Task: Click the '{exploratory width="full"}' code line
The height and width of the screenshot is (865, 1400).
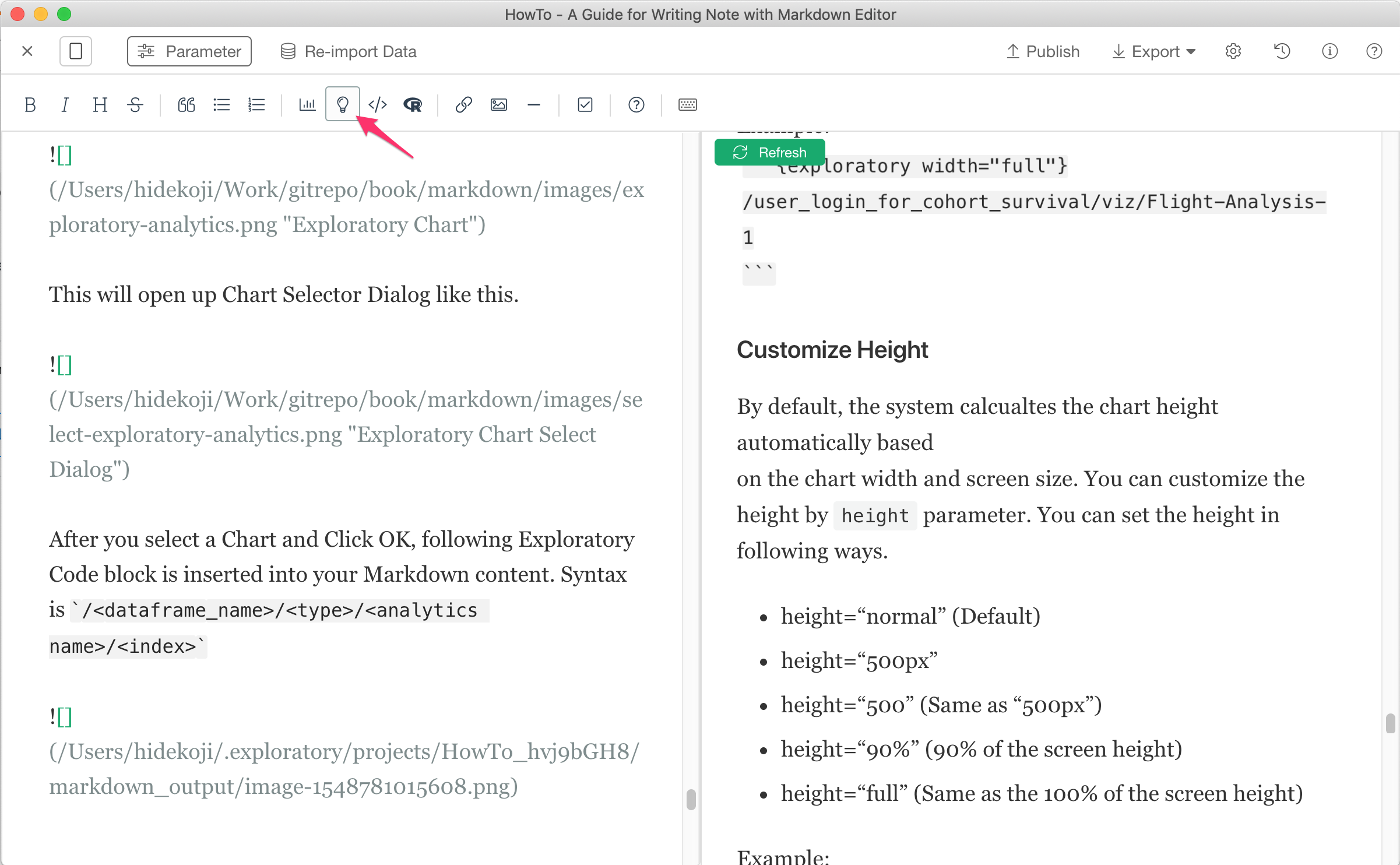Action: click(922, 166)
